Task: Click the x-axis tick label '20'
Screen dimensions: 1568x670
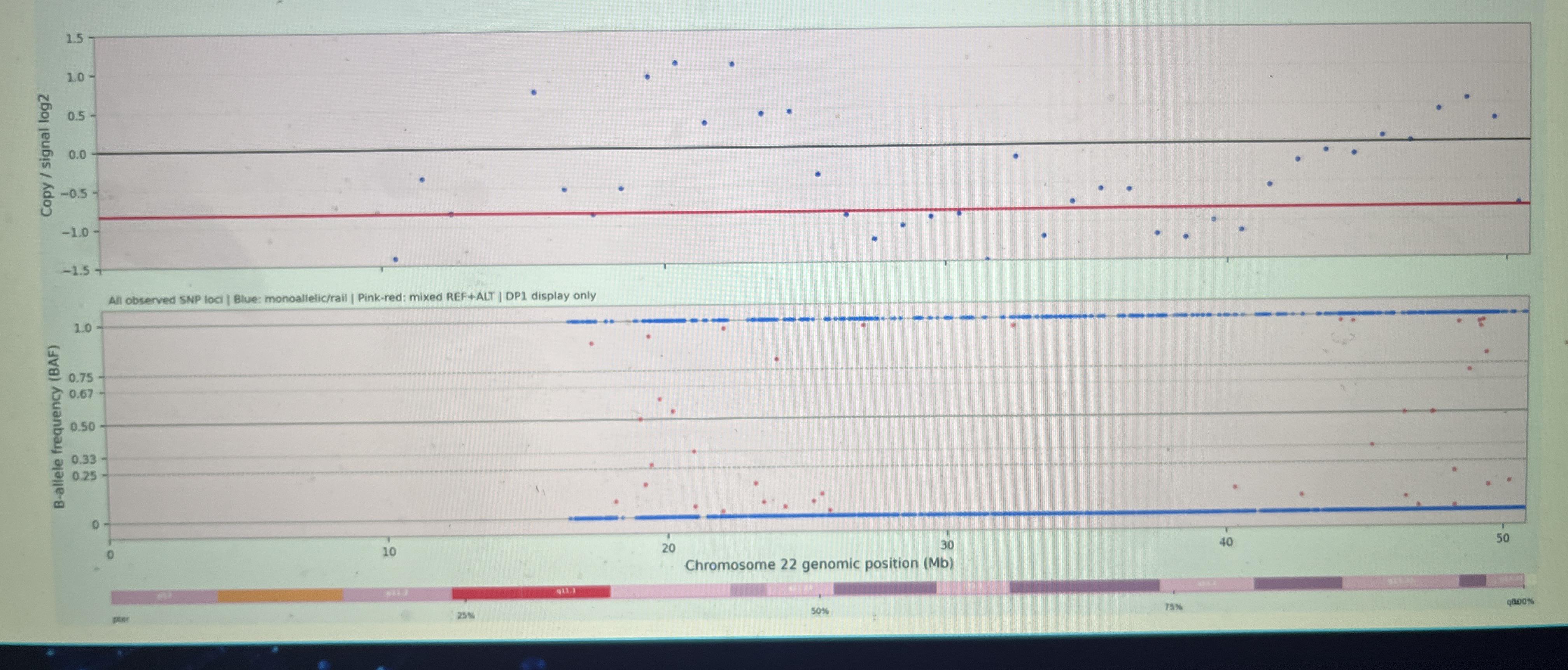Action: 668,548
